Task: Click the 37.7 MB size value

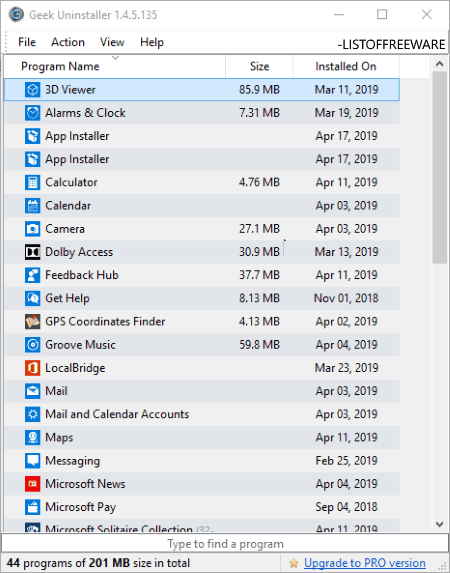Action: click(x=259, y=275)
